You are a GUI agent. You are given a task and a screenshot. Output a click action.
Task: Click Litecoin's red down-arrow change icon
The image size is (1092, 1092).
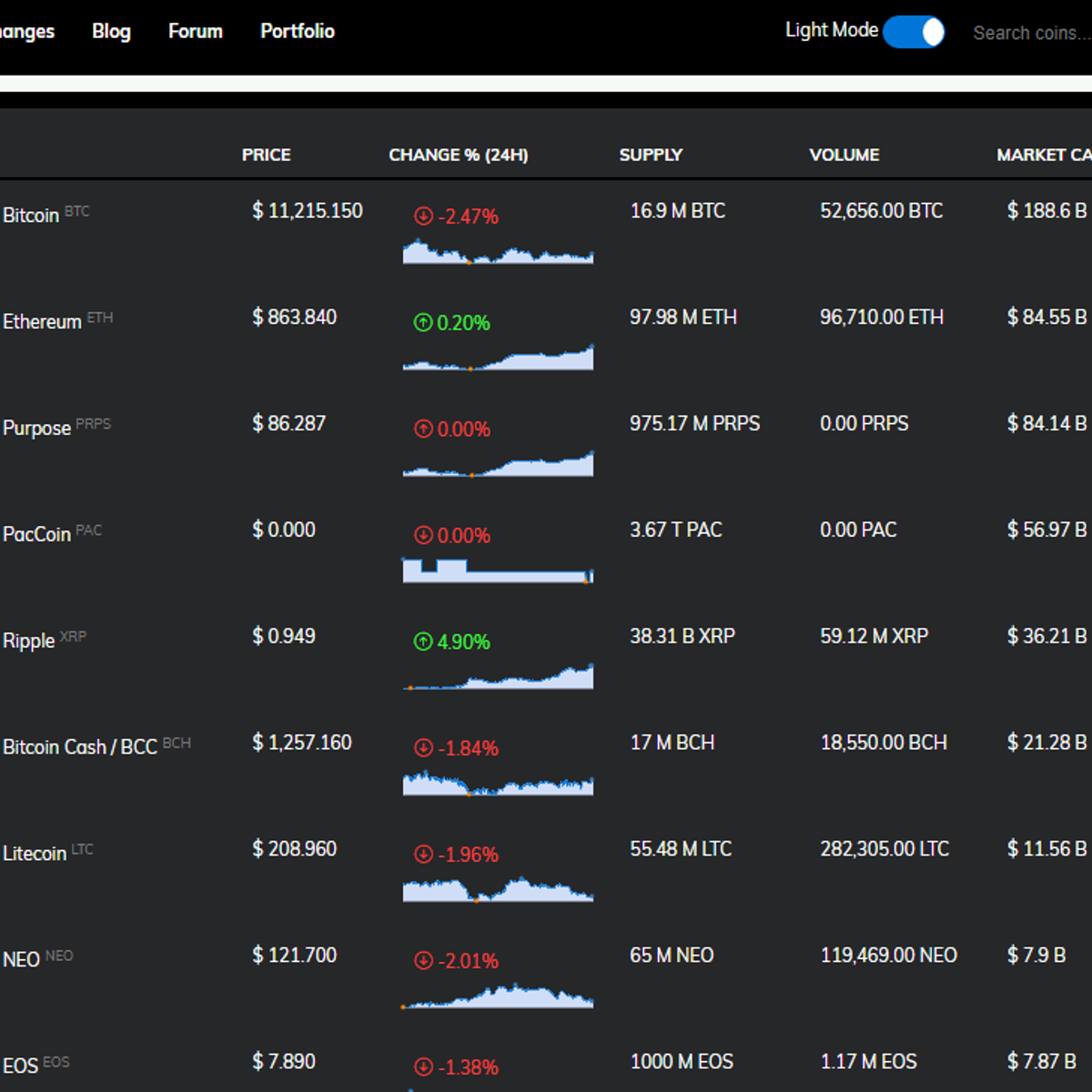(423, 854)
